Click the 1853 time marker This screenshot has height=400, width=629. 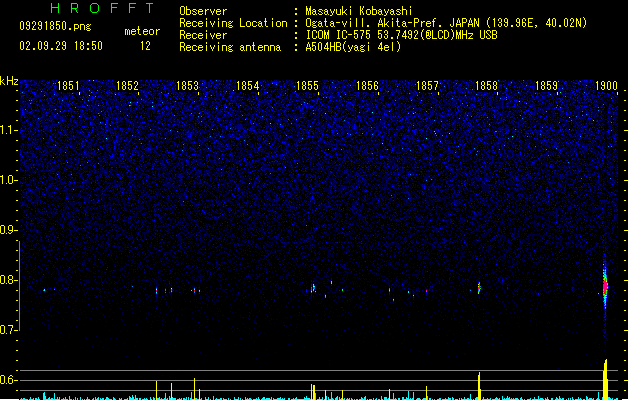tap(187, 86)
